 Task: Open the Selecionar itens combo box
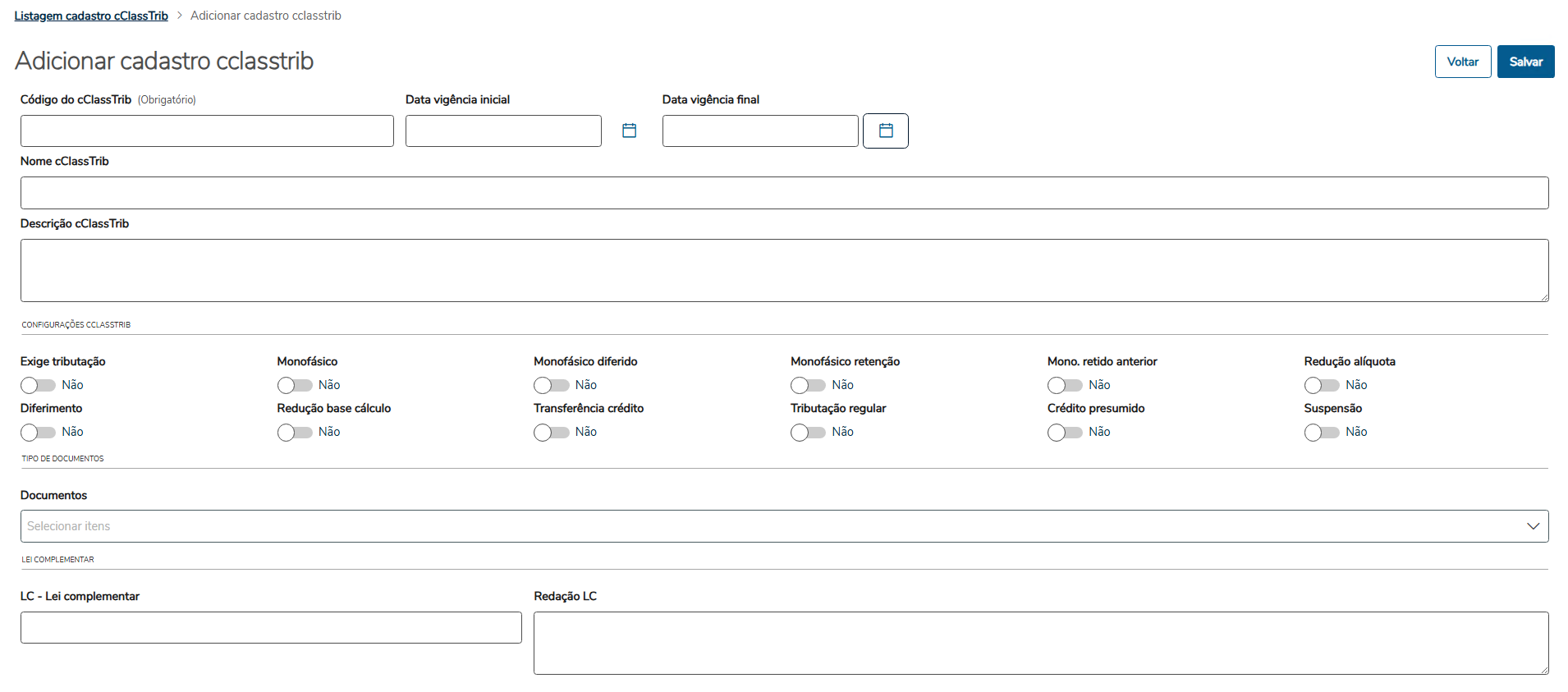pos(772,526)
